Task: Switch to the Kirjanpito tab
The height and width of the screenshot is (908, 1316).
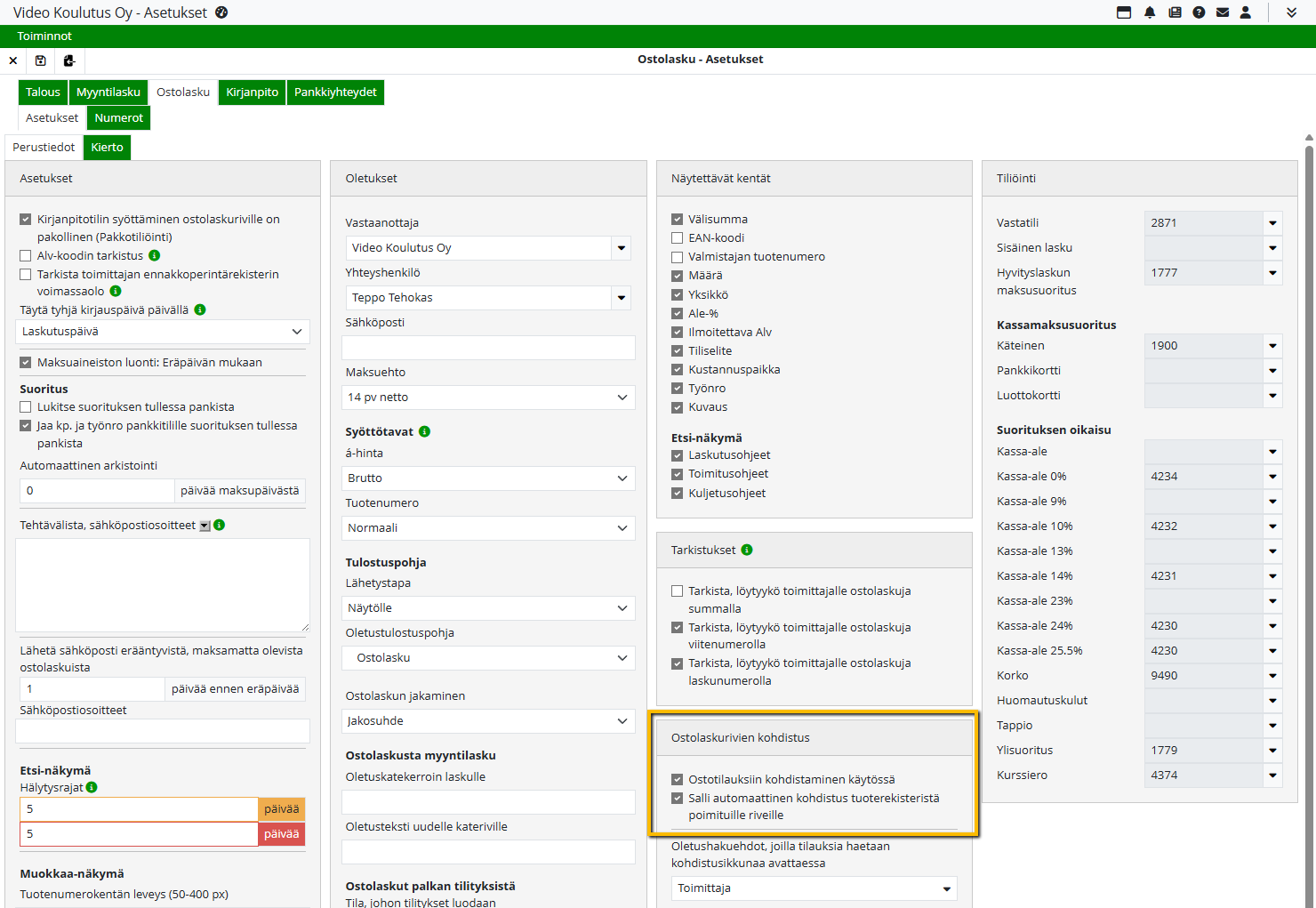Action: [x=252, y=92]
